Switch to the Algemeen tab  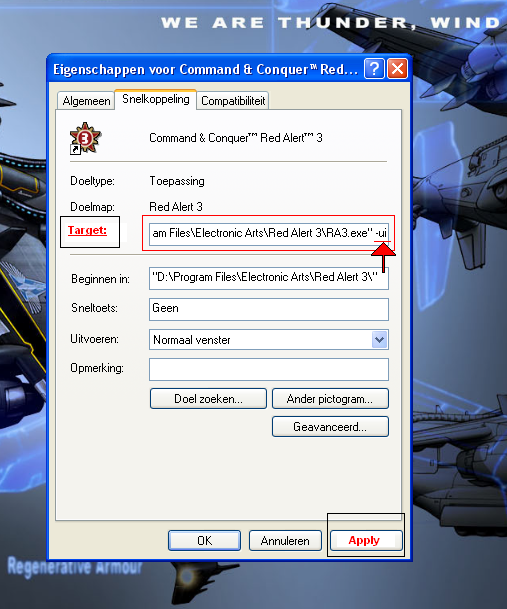click(x=86, y=101)
